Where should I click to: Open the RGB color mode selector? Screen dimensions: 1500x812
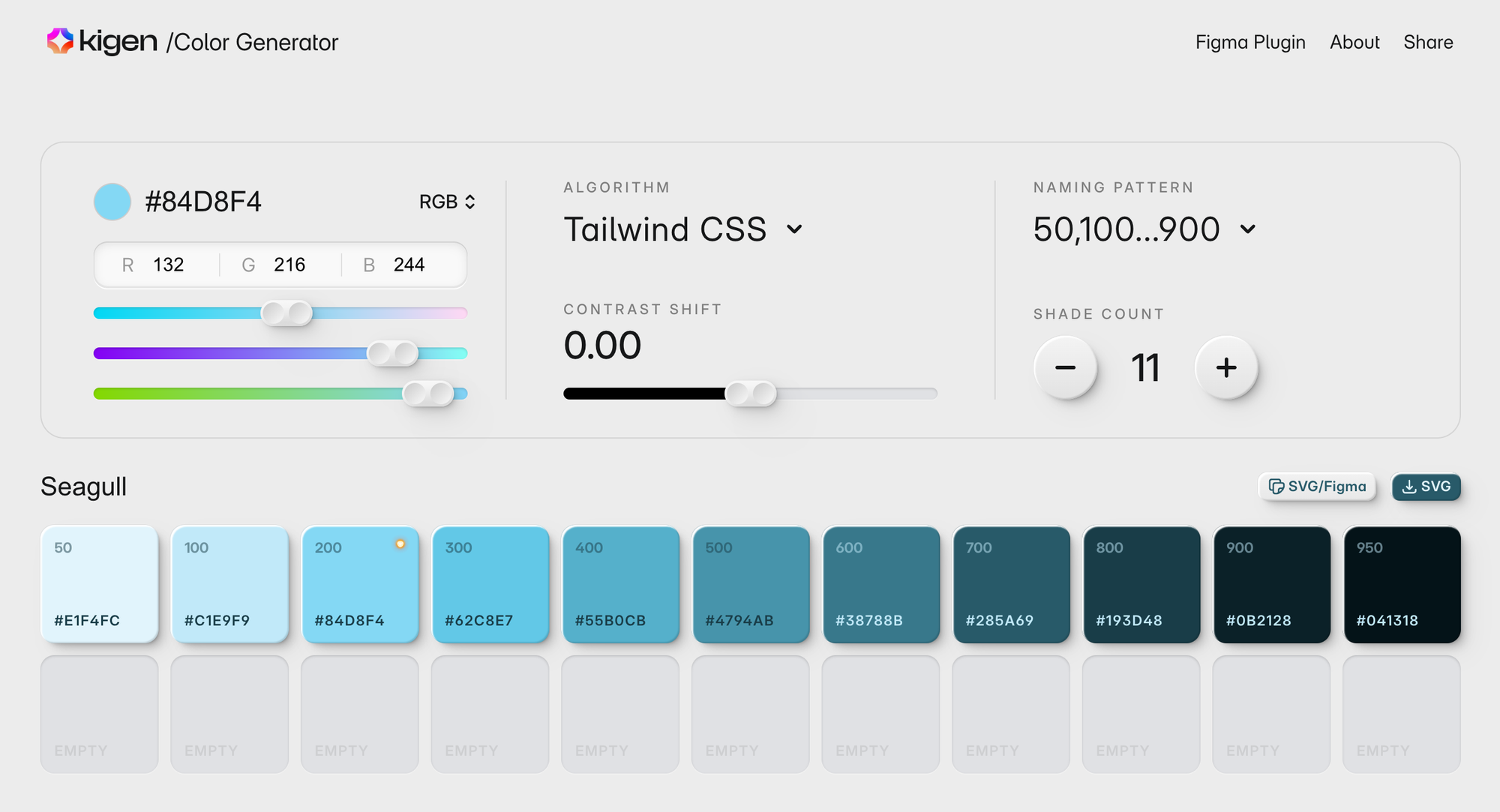tap(447, 202)
